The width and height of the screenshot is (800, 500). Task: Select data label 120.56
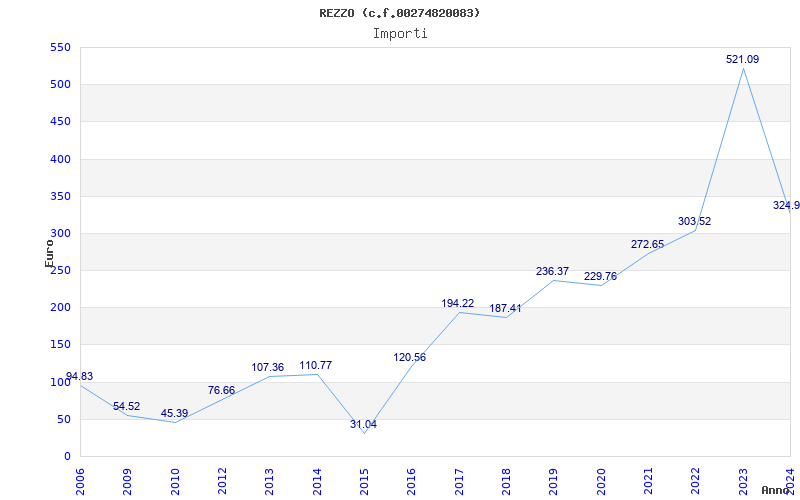tap(410, 358)
